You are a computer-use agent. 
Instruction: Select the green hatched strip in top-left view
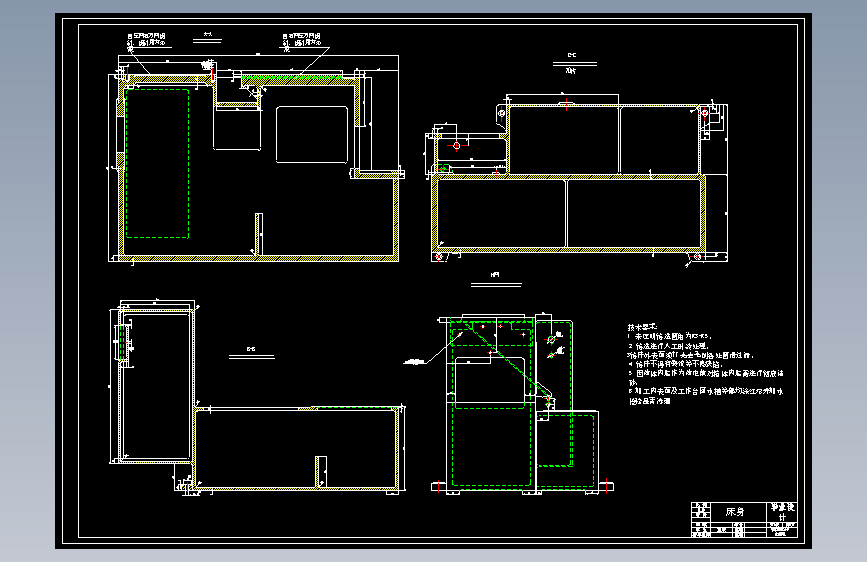pyautogui.click(x=291, y=79)
